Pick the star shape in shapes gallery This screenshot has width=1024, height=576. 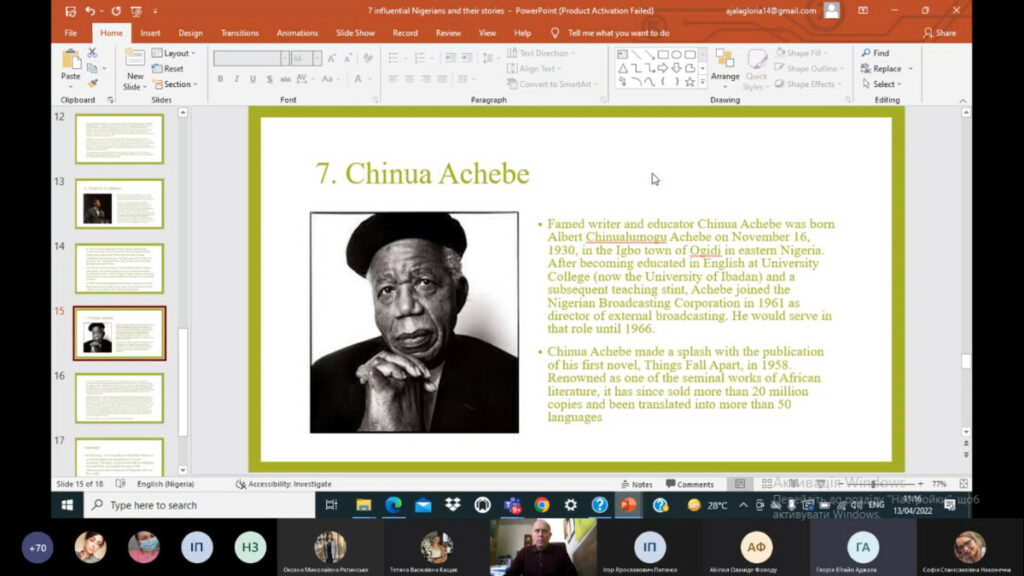pos(689,82)
